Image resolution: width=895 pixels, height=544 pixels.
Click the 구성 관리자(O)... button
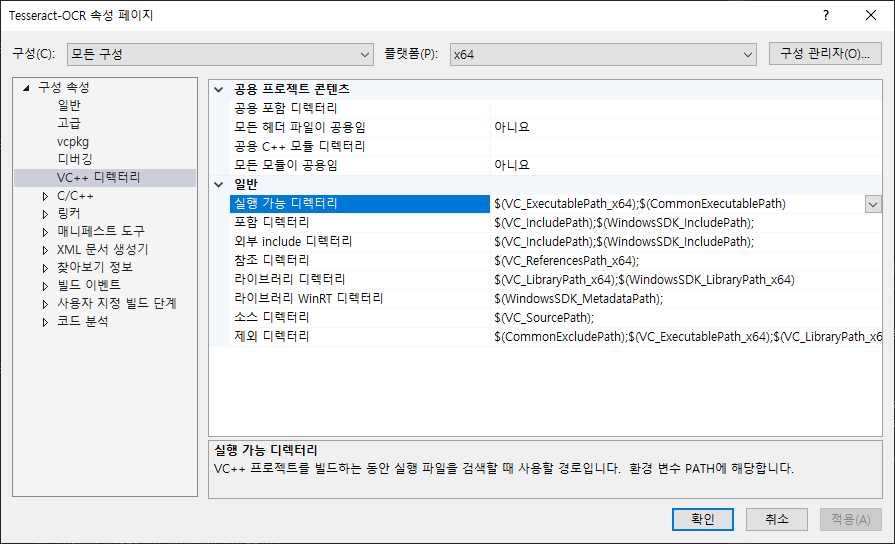pyautogui.click(x=825, y=54)
